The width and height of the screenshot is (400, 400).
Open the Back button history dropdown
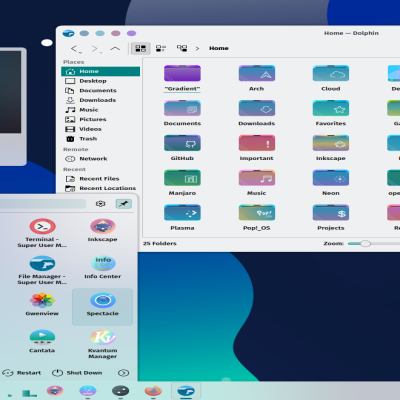click(x=80, y=52)
